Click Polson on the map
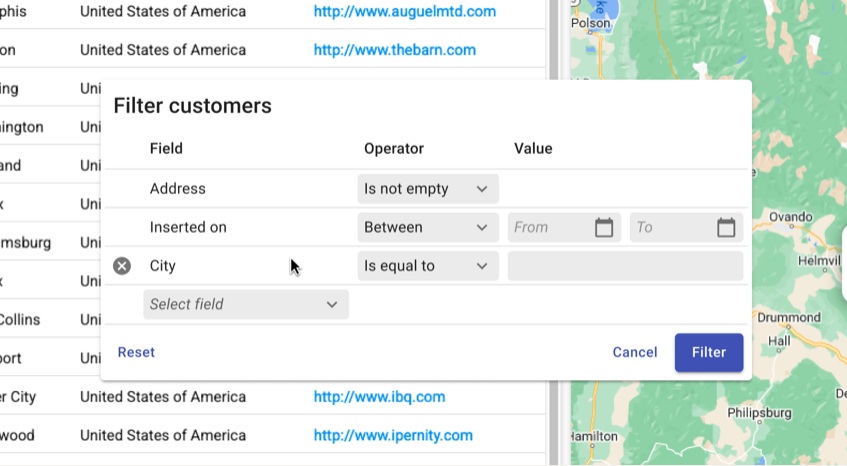Image resolution: width=847 pixels, height=466 pixels. click(590, 23)
